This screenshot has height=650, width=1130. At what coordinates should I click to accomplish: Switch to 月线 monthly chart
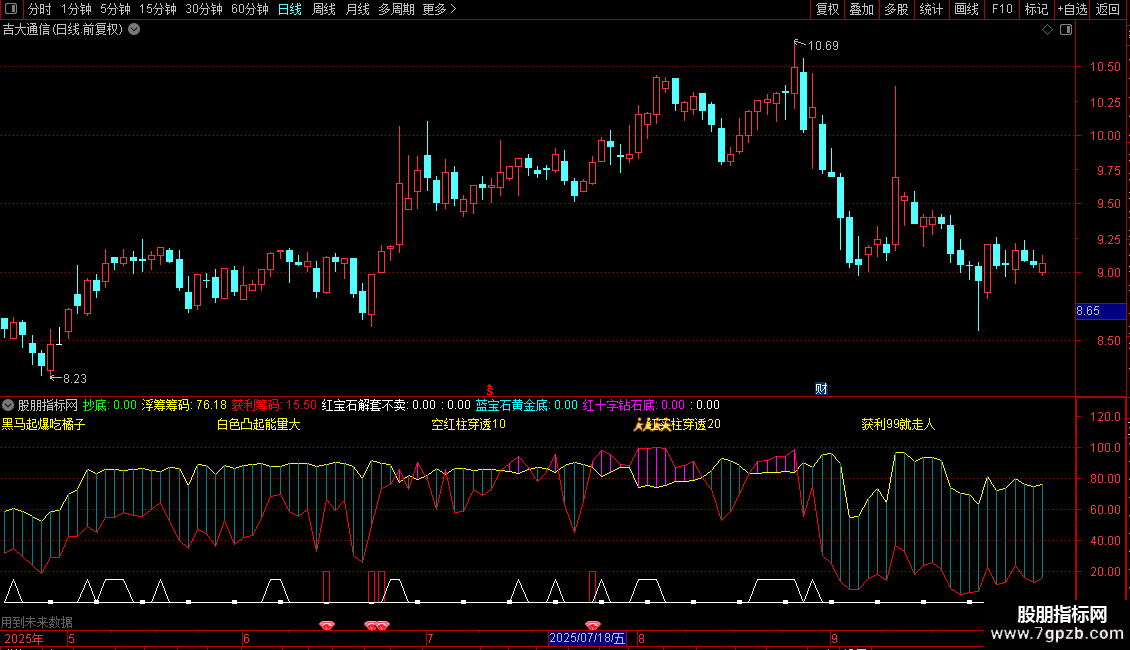pyautogui.click(x=357, y=9)
